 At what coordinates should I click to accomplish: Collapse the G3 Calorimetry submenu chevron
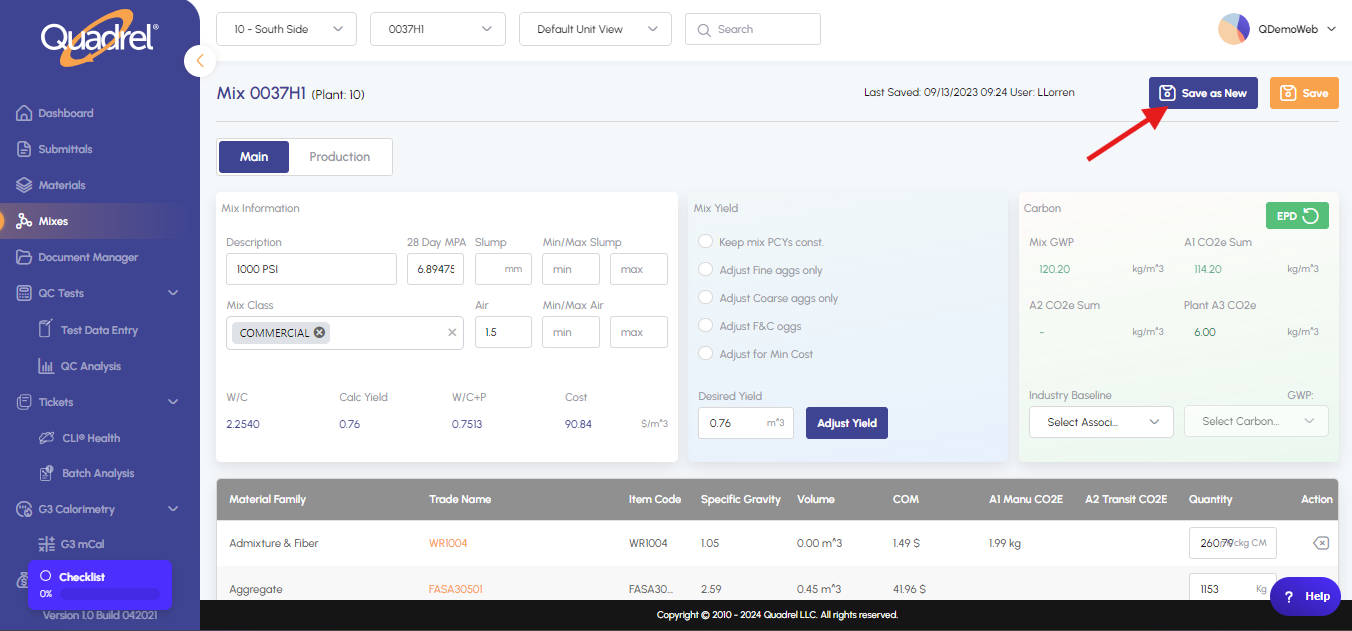coord(173,509)
